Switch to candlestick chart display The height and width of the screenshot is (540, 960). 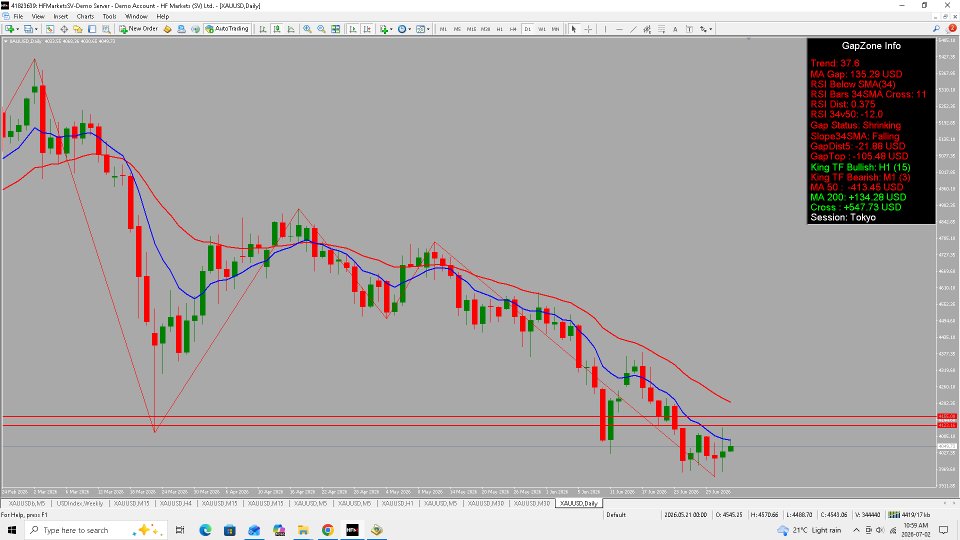(277, 29)
